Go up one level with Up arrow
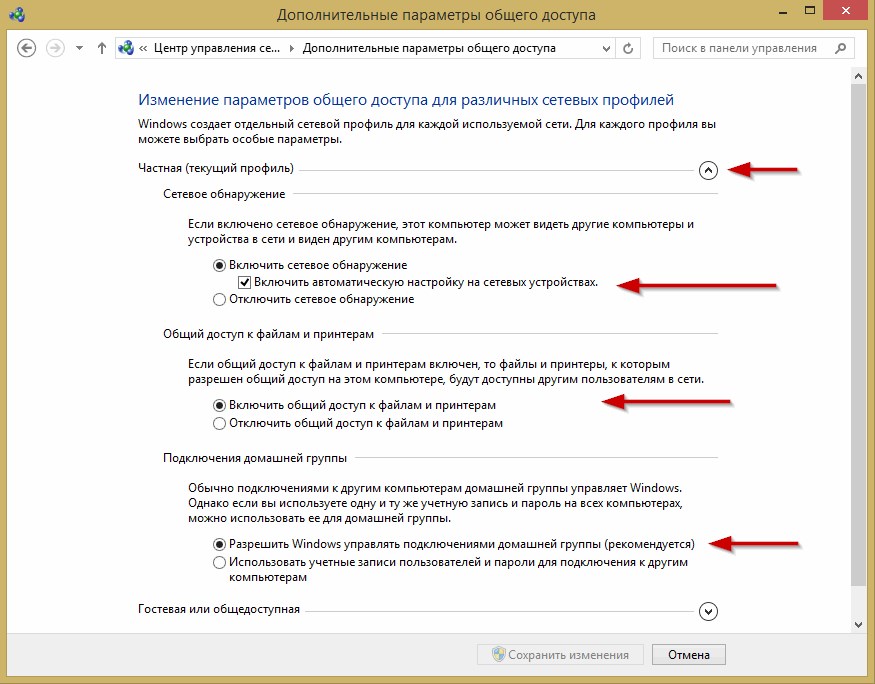Image resolution: width=875 pixels, height=684 pixels. point(102,48)
